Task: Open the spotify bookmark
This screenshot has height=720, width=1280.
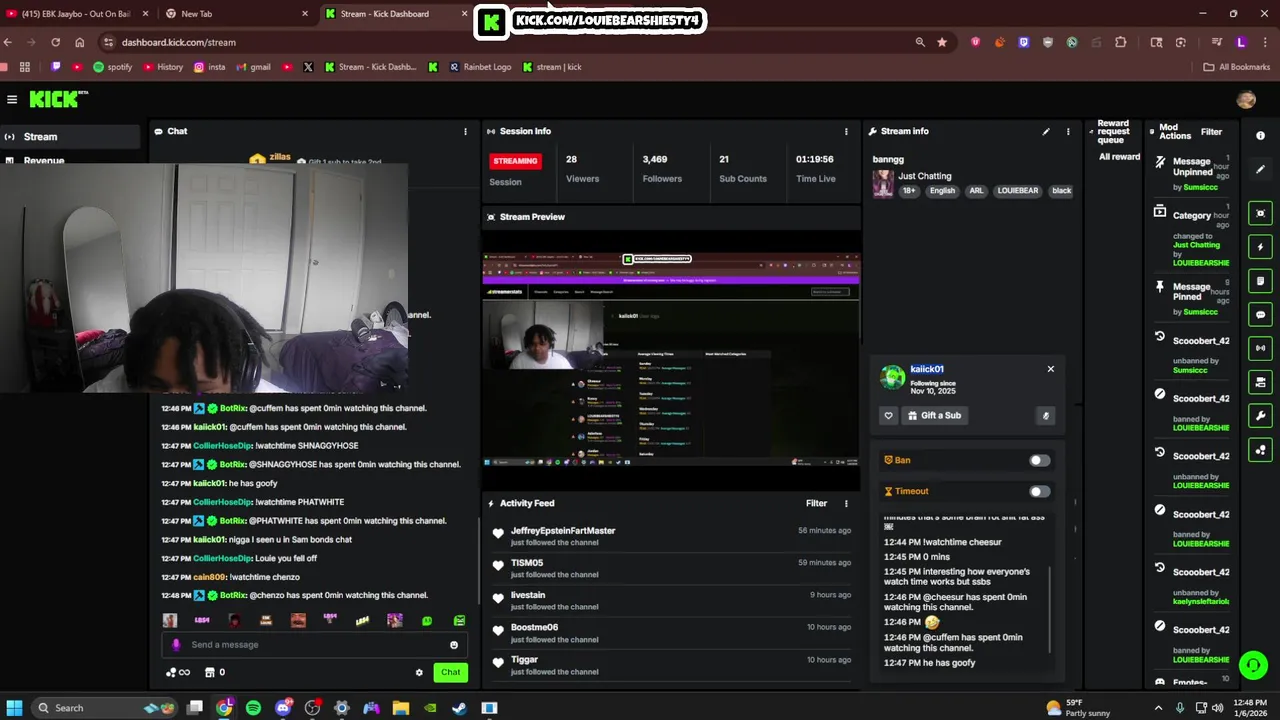Action: point(112,67)
